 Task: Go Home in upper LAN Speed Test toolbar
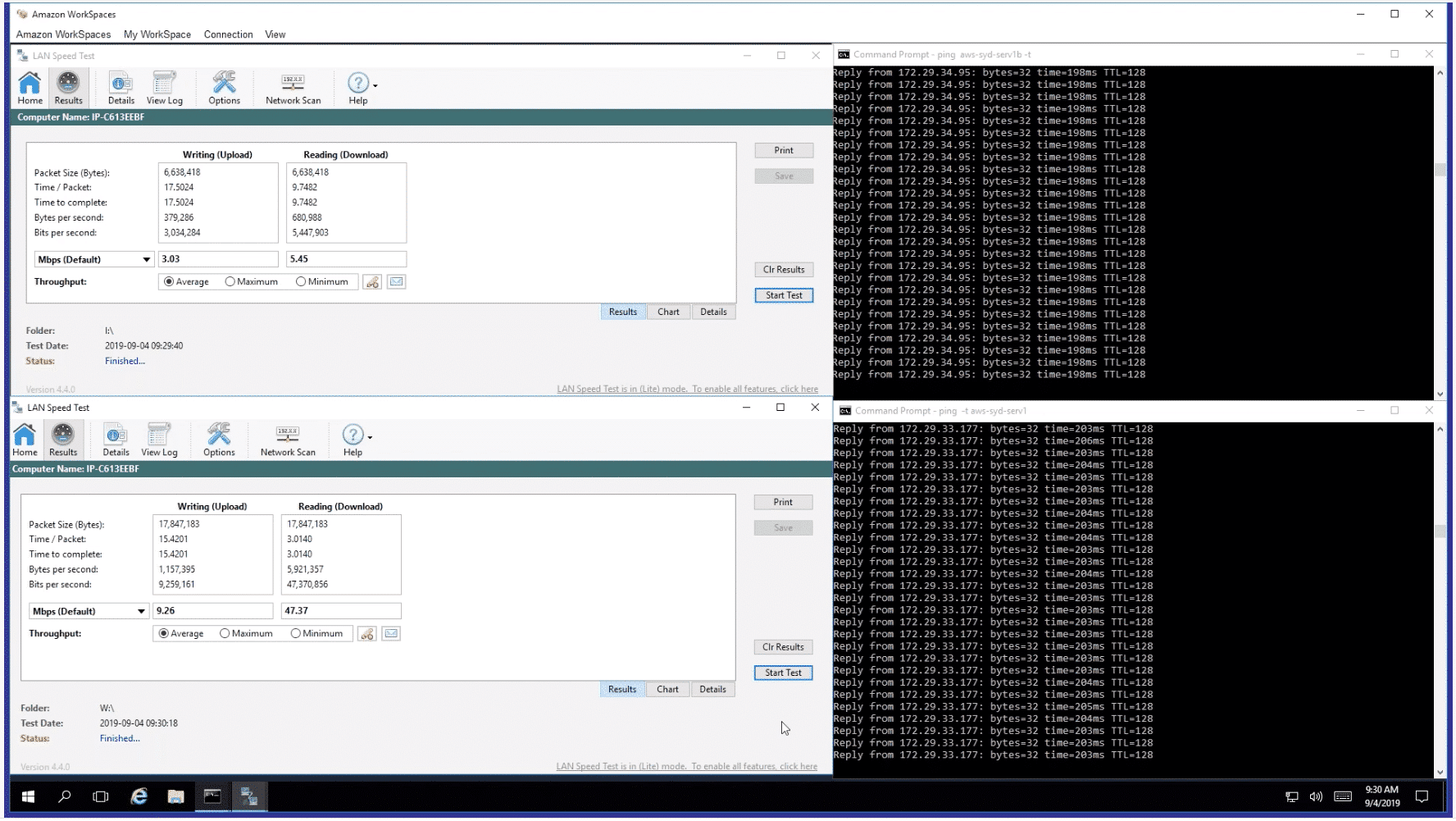pyautogui.click(x=30, y=89)
